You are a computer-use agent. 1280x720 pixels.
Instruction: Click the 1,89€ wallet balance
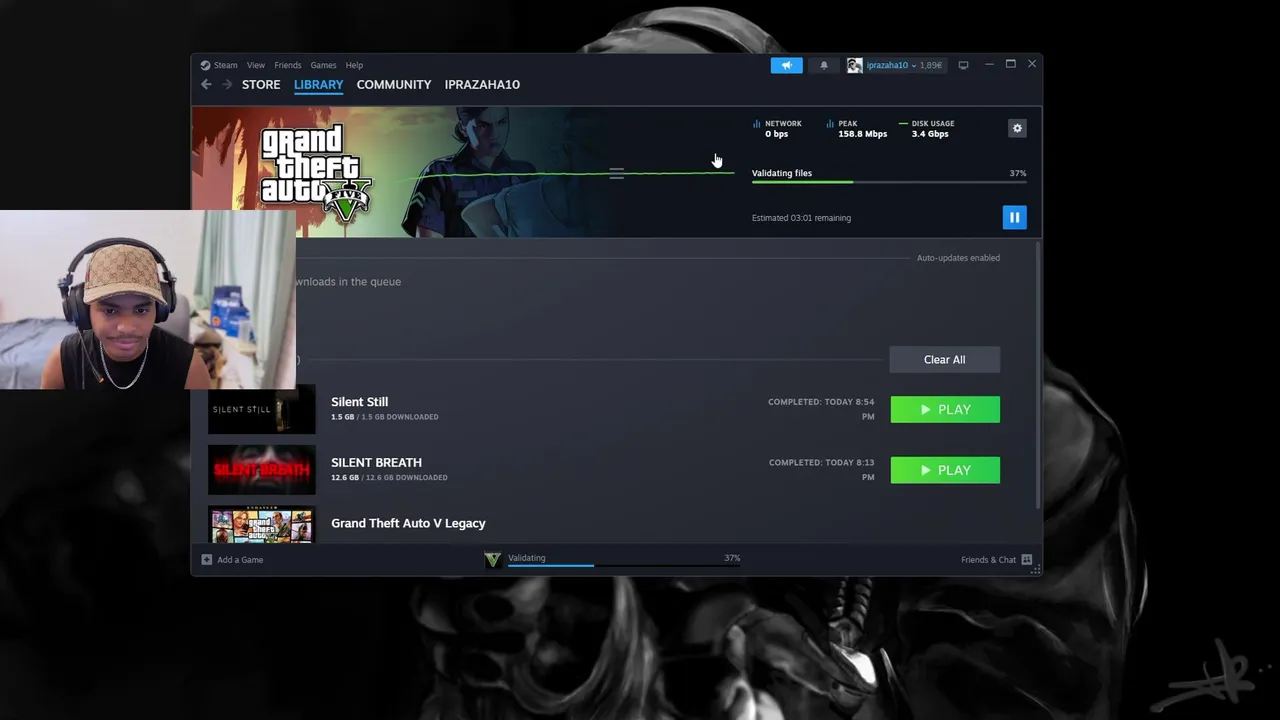pyautogui.click(x=931, y=65)
